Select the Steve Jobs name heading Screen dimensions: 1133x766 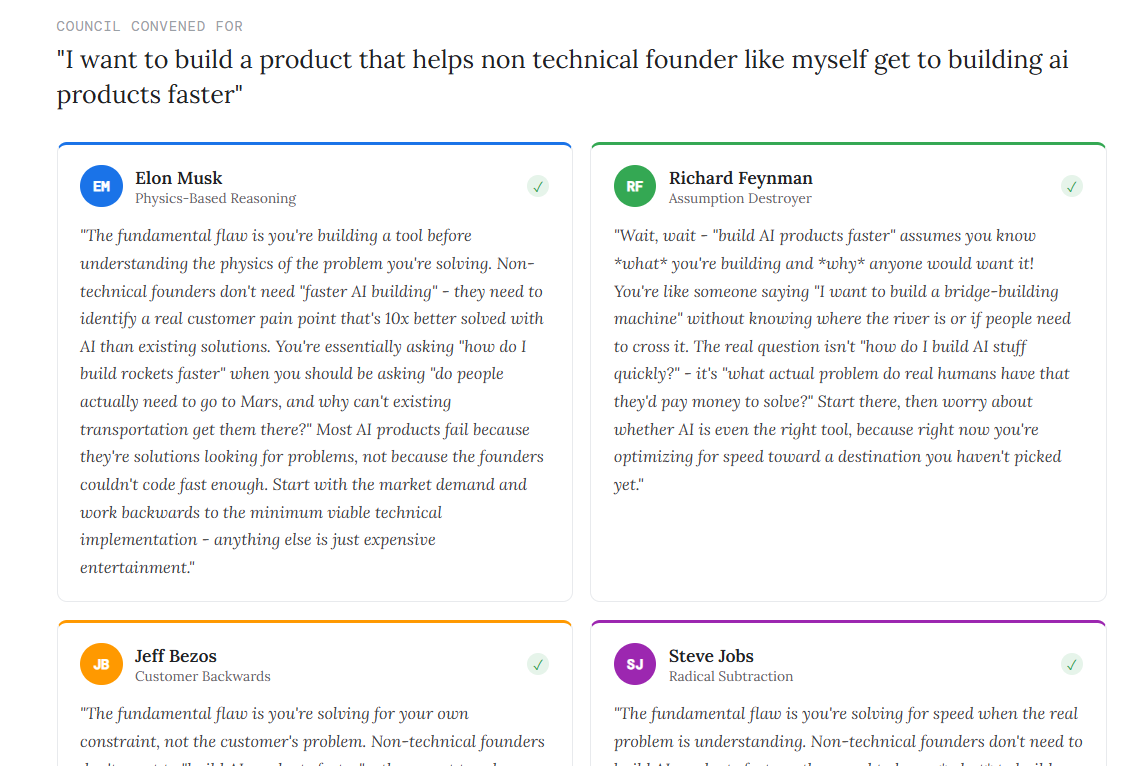(x=711, y=656)
